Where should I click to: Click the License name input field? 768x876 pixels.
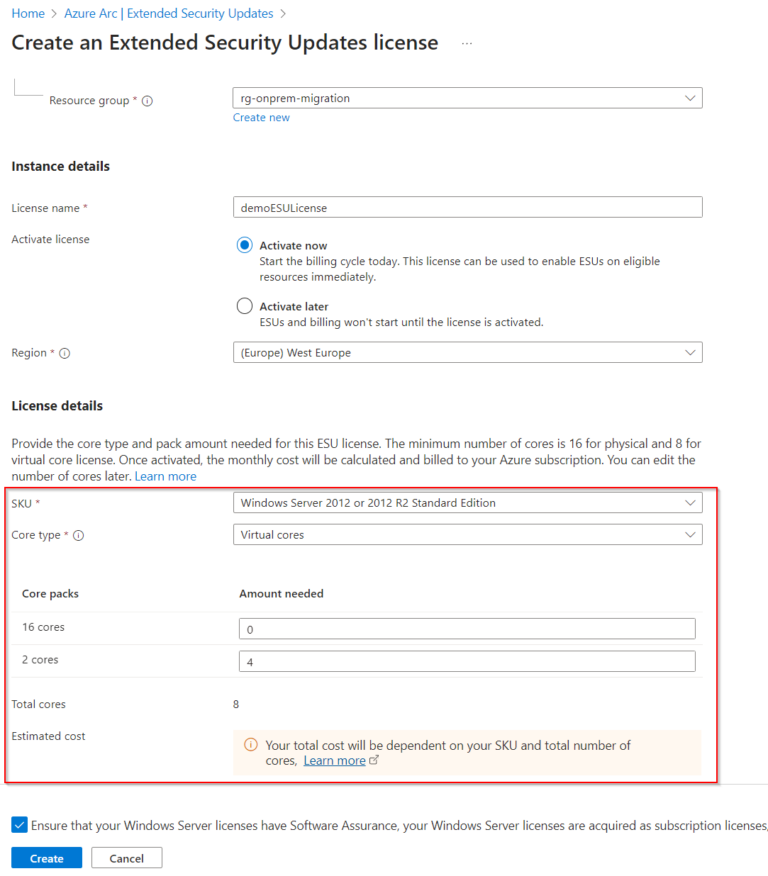tap(466, 207)
